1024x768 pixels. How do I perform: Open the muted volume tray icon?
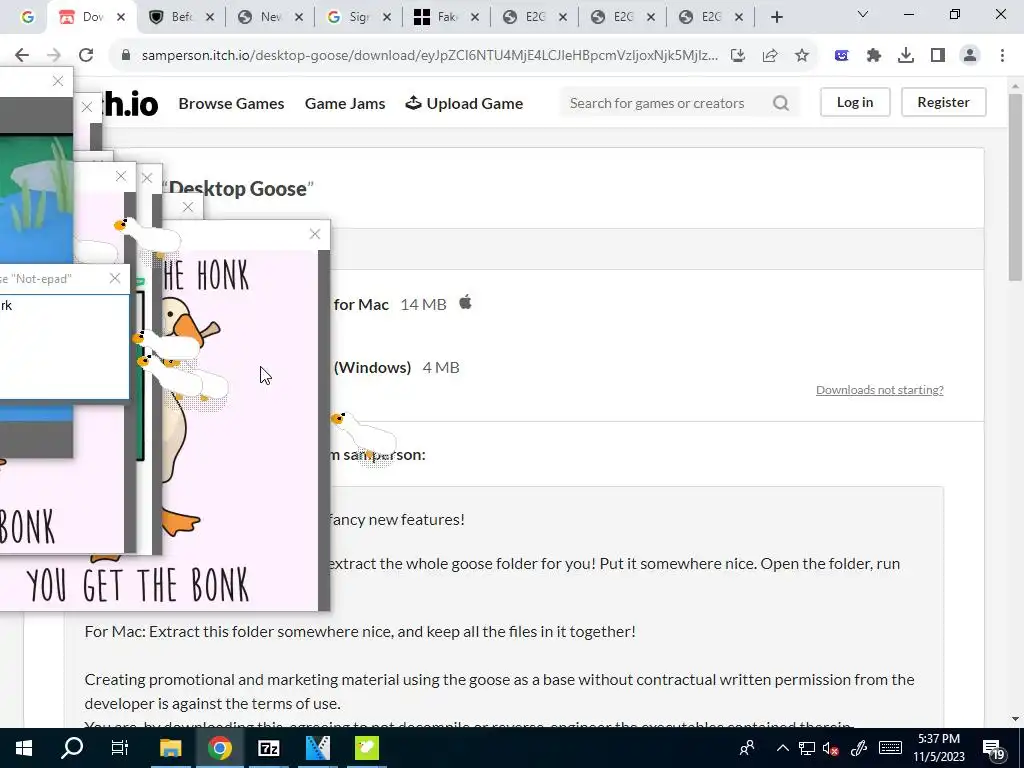pos(831,748)
